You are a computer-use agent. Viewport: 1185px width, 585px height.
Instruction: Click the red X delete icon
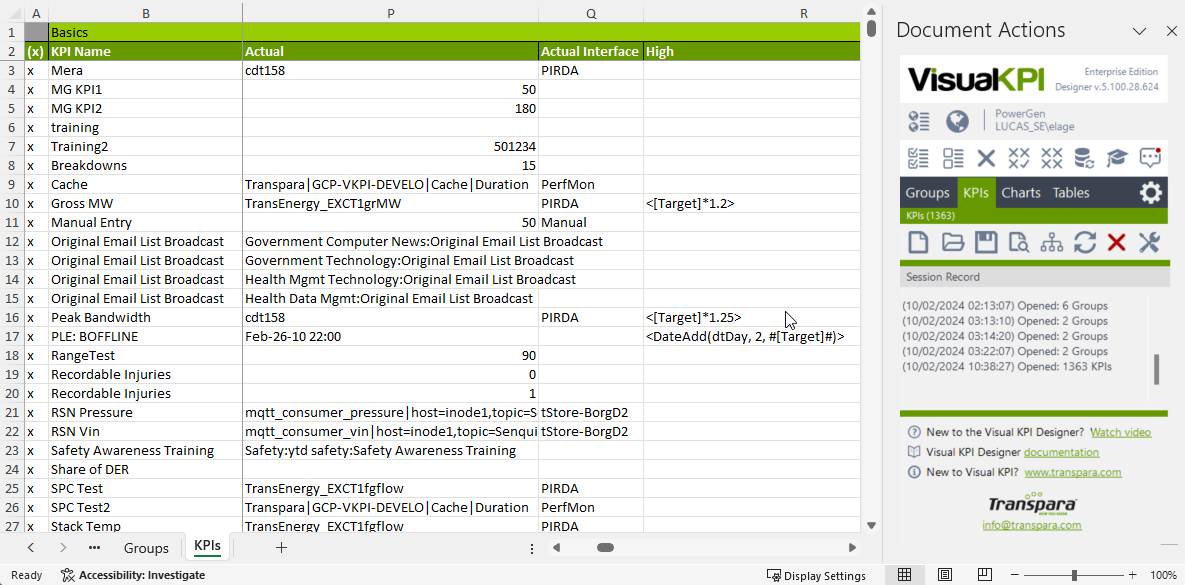[1117, 242]
